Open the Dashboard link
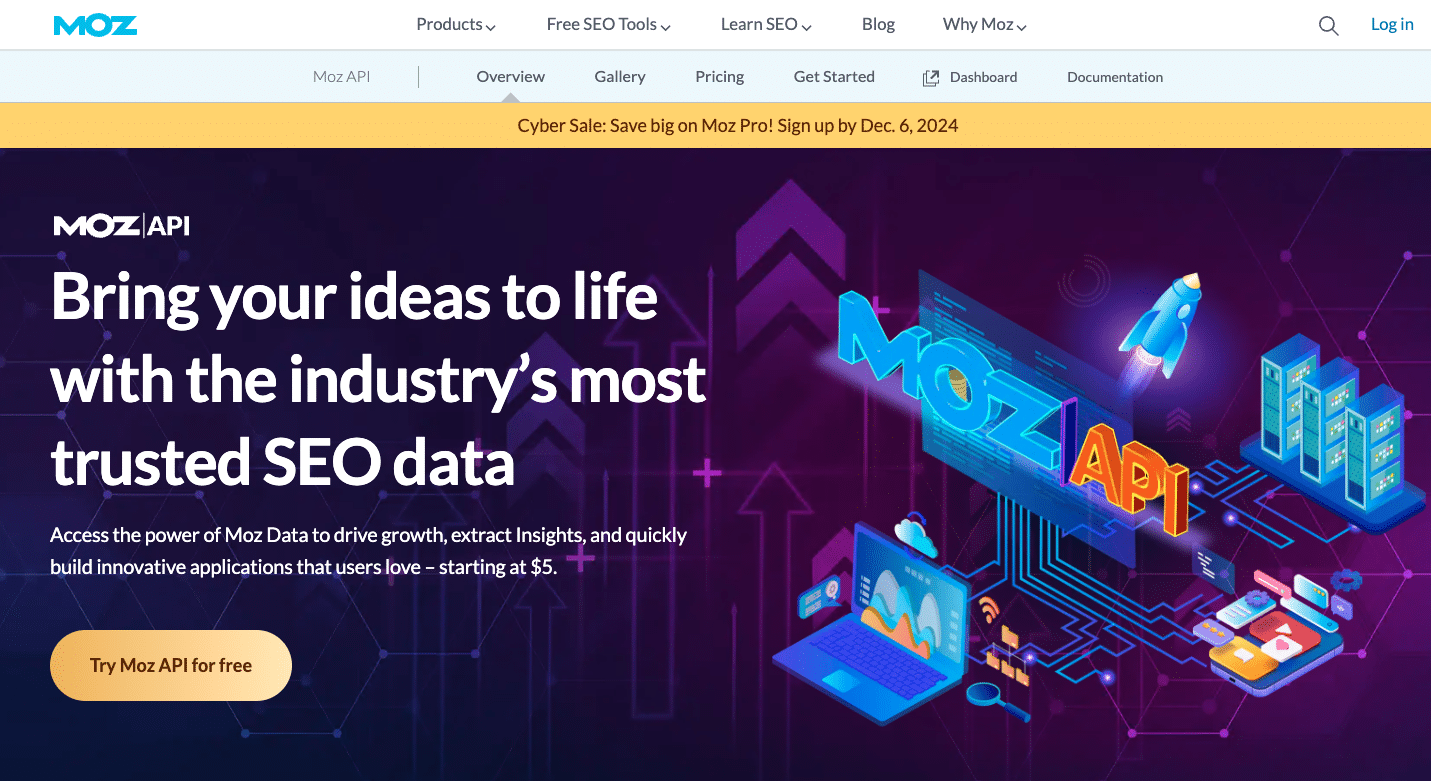Image resolution: width=1431 pixels, height=781 pixels. click(x=984, y=77)
